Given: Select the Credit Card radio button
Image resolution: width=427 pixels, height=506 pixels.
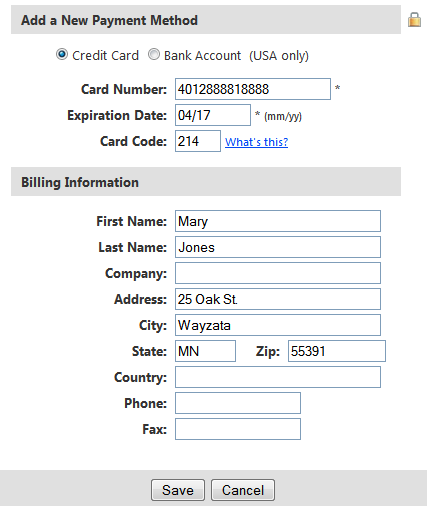Looking at the screenshot, I should coord(62,54).
